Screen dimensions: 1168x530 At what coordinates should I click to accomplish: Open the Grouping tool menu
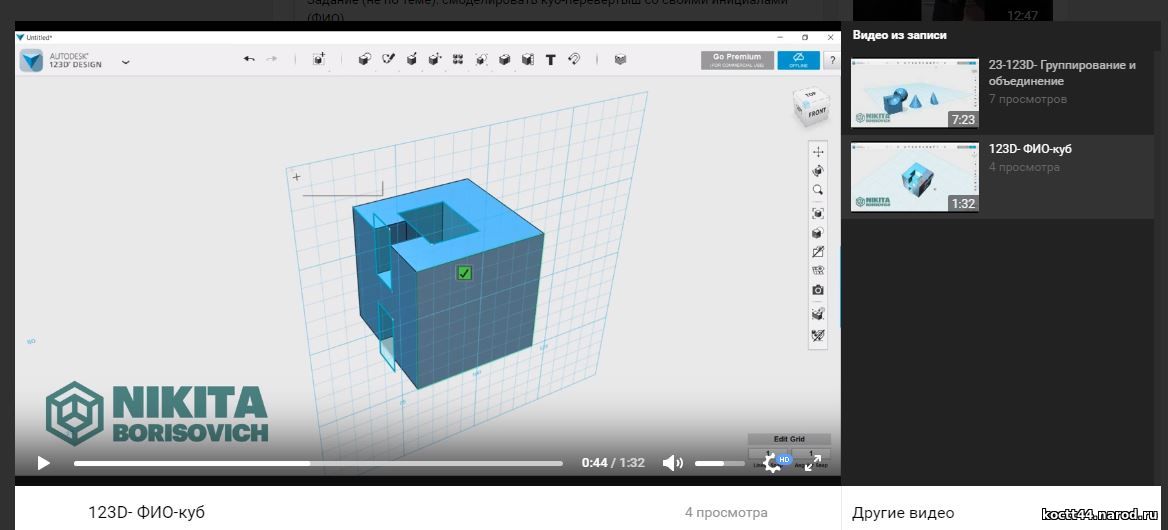coord(481,60)
